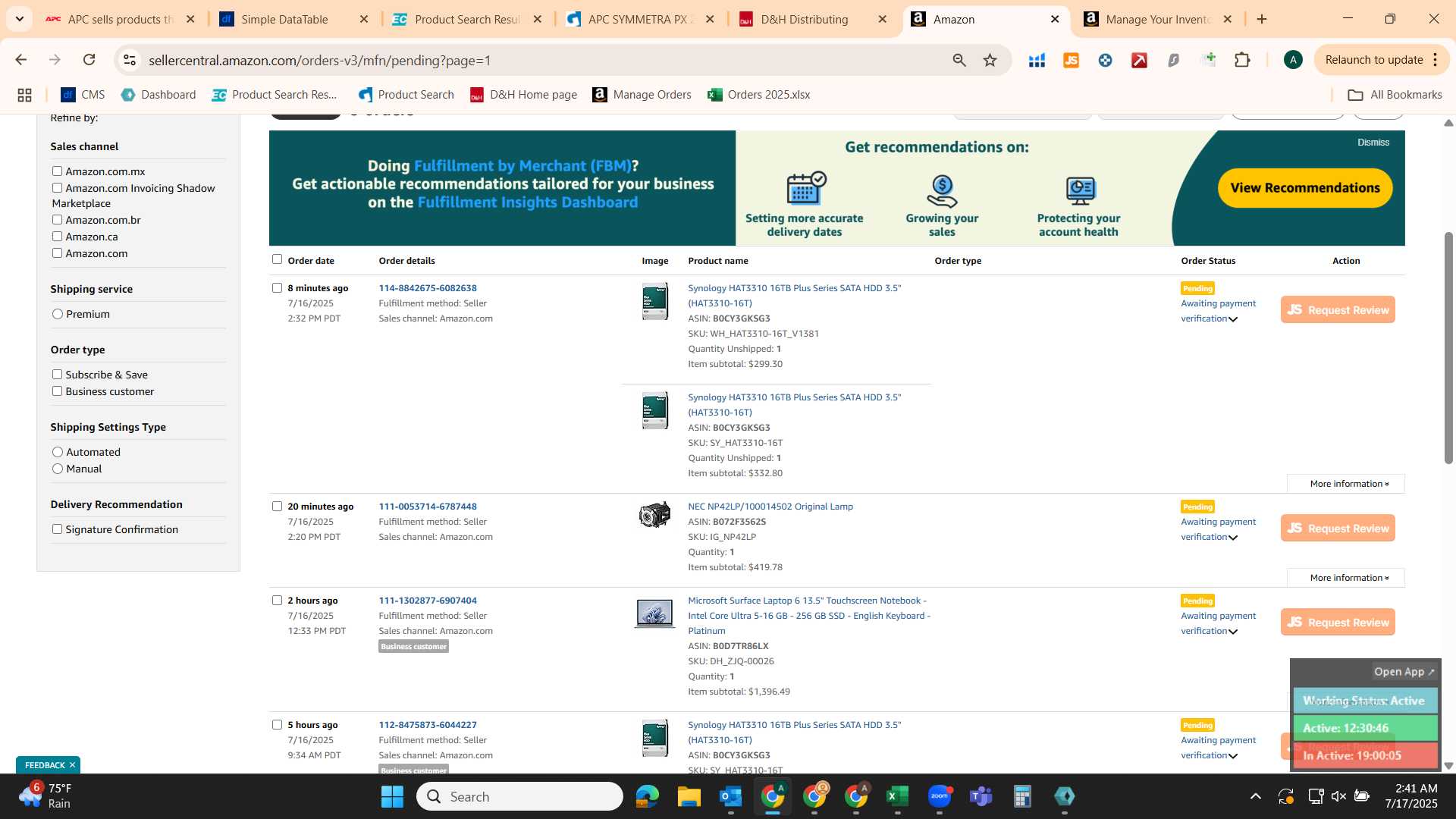This screenshot has width=1456, height=819.
Task: Open order 111-0053714-6787448 link
Action: click(428, 507)
